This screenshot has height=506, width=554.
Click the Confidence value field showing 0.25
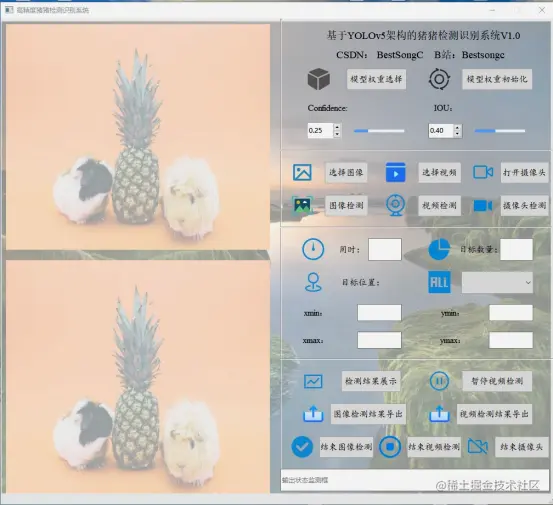click(320, 130)
